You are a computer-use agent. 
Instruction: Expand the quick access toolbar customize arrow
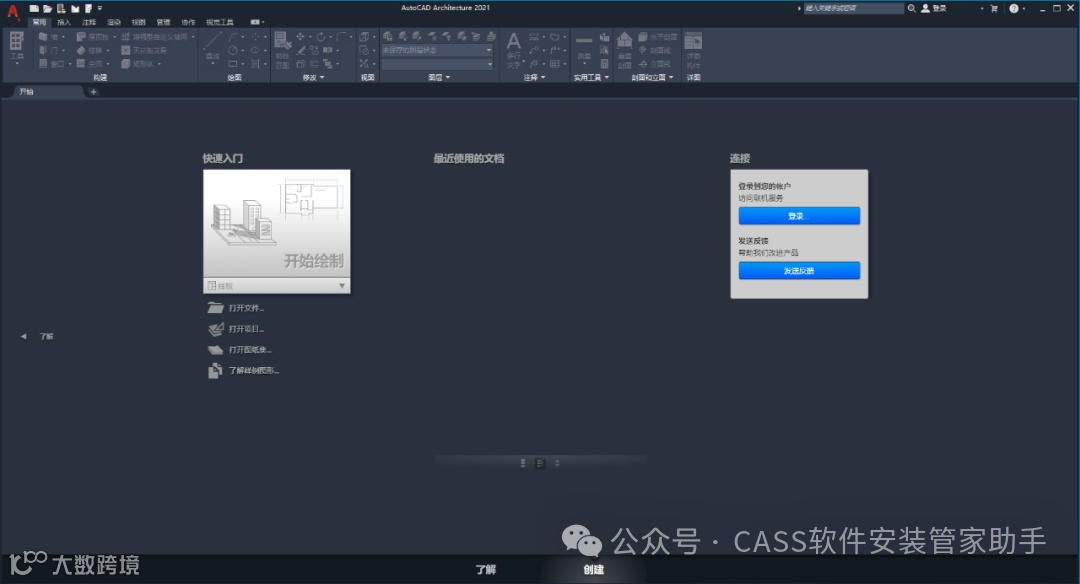[x=100, y=8]
